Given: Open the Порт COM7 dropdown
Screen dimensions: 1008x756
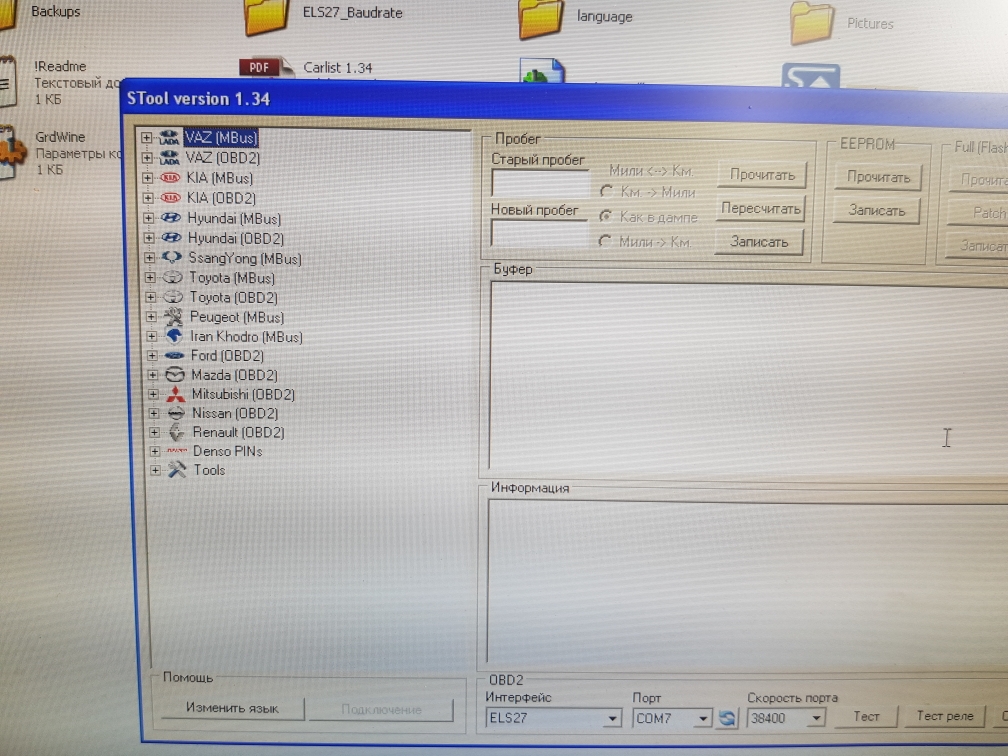Looking at the screenshot, I should [x=704, y=717].
